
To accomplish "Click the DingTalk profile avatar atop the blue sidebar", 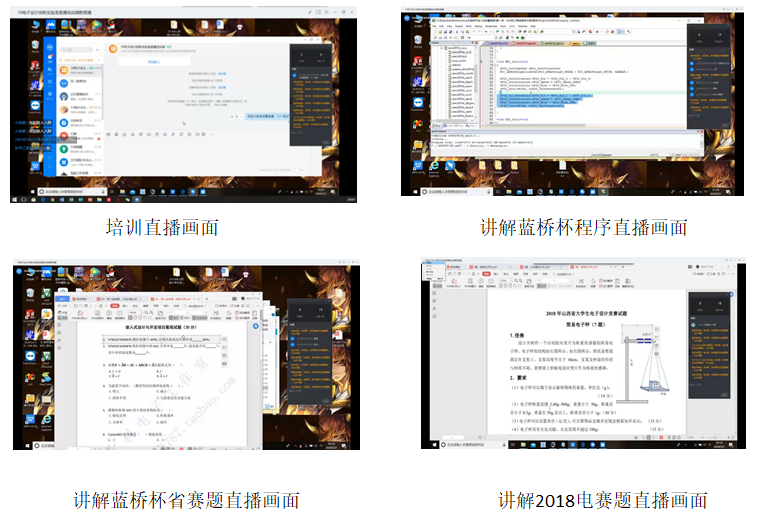I will pyautogui.click(x=50, y=48).
